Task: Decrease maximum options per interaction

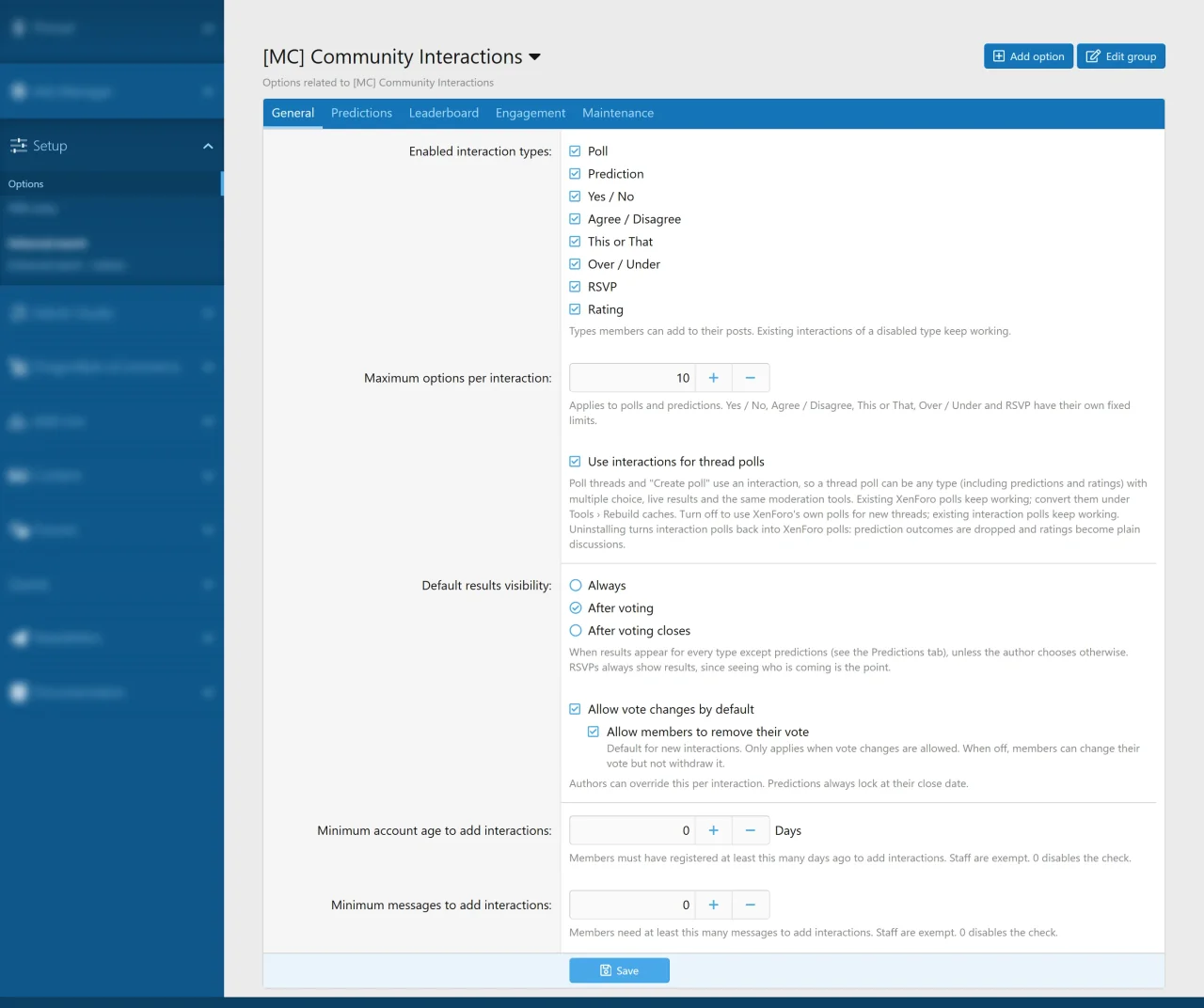Action: pyautogui.click(x=751, y=378)
